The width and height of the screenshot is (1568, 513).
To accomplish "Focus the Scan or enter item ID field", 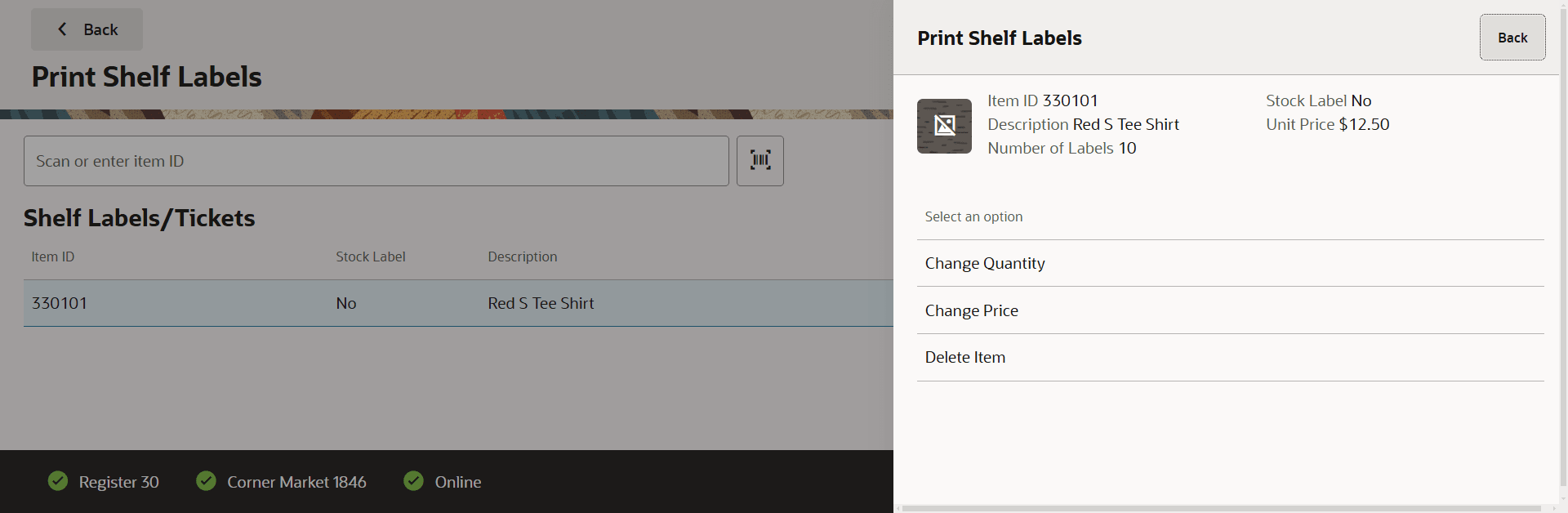I will 376,161.
